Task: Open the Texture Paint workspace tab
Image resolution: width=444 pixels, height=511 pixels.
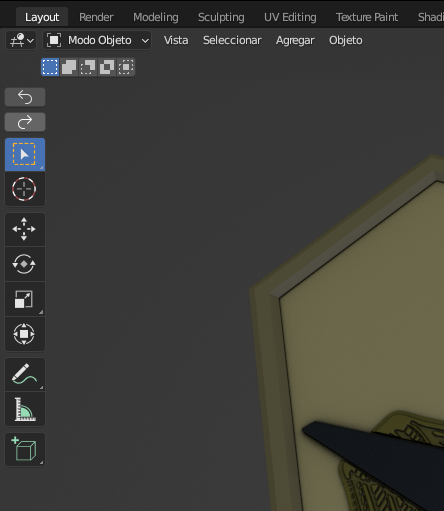Action: (x=367, y=17)
